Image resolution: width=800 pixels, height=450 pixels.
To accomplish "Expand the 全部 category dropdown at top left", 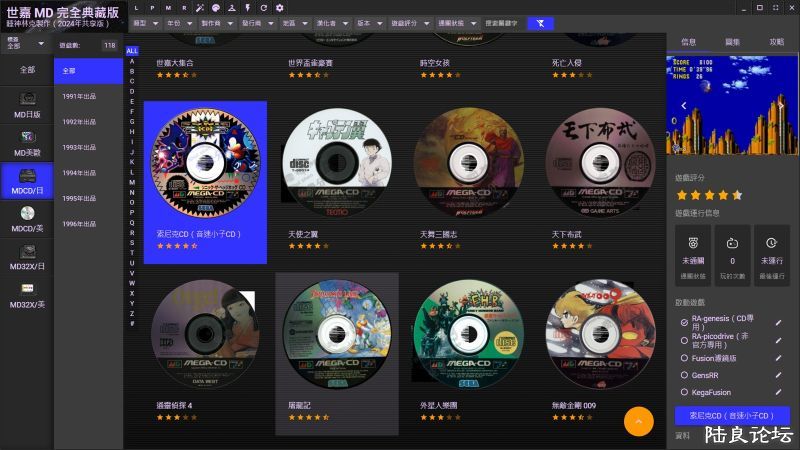I will coord(27,43).
